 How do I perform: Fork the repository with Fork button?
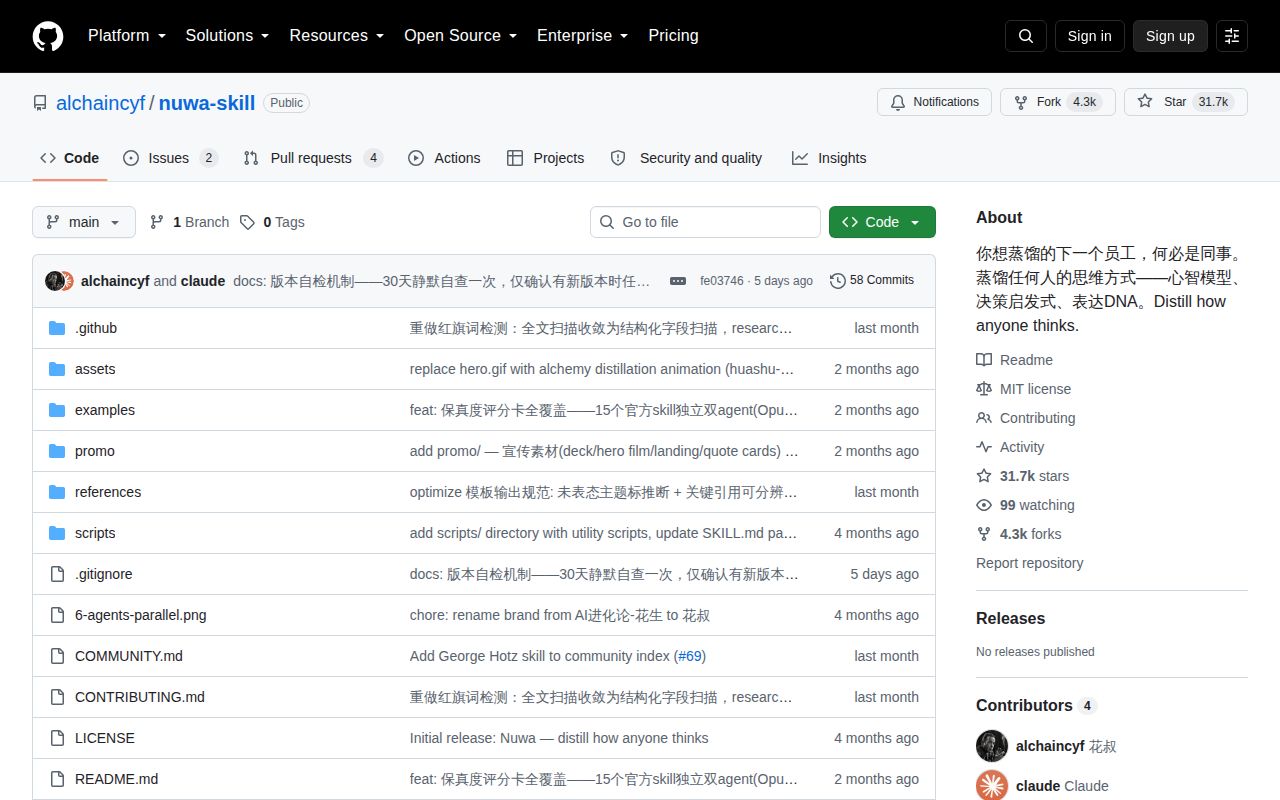point(1058,102)
